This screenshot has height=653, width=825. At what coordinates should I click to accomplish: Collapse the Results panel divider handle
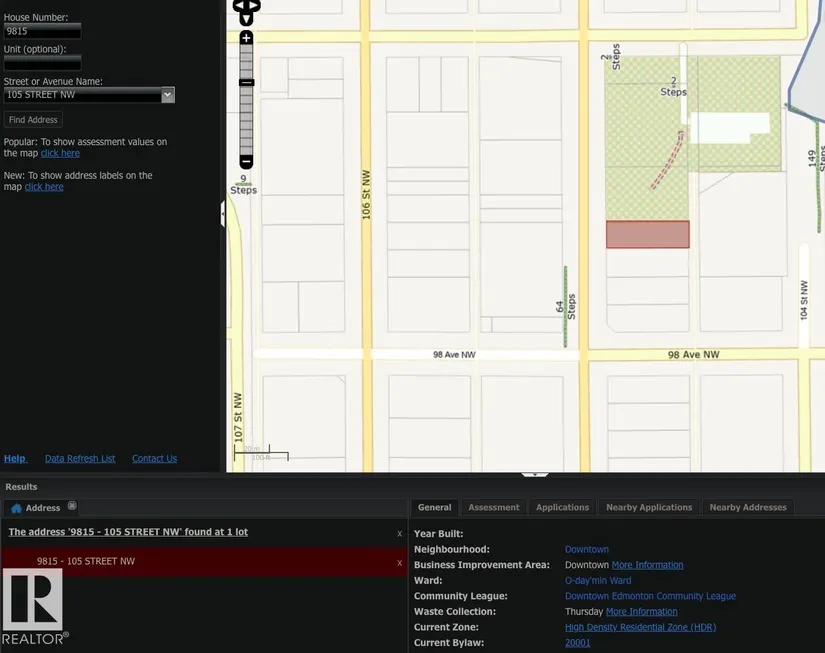[x=535, y=474]
